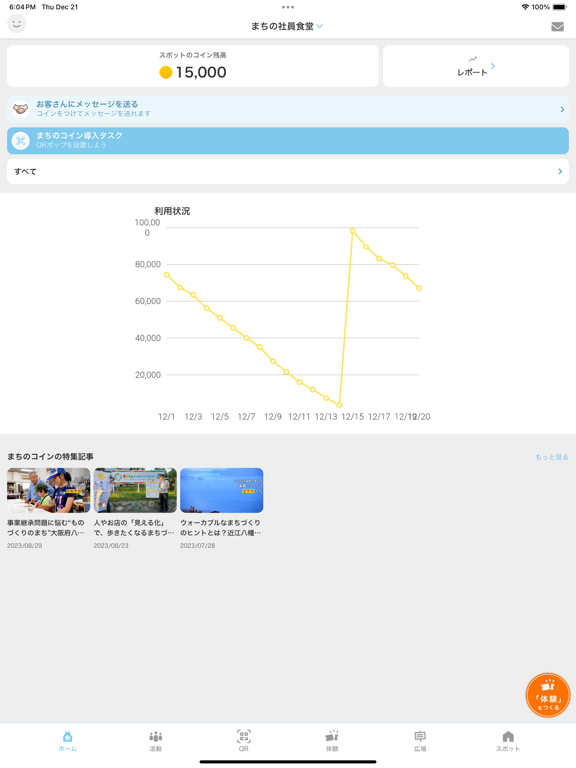576x768 pixels.
Task: Tap the 15,000 coin balance value
Action: [201, 72]
